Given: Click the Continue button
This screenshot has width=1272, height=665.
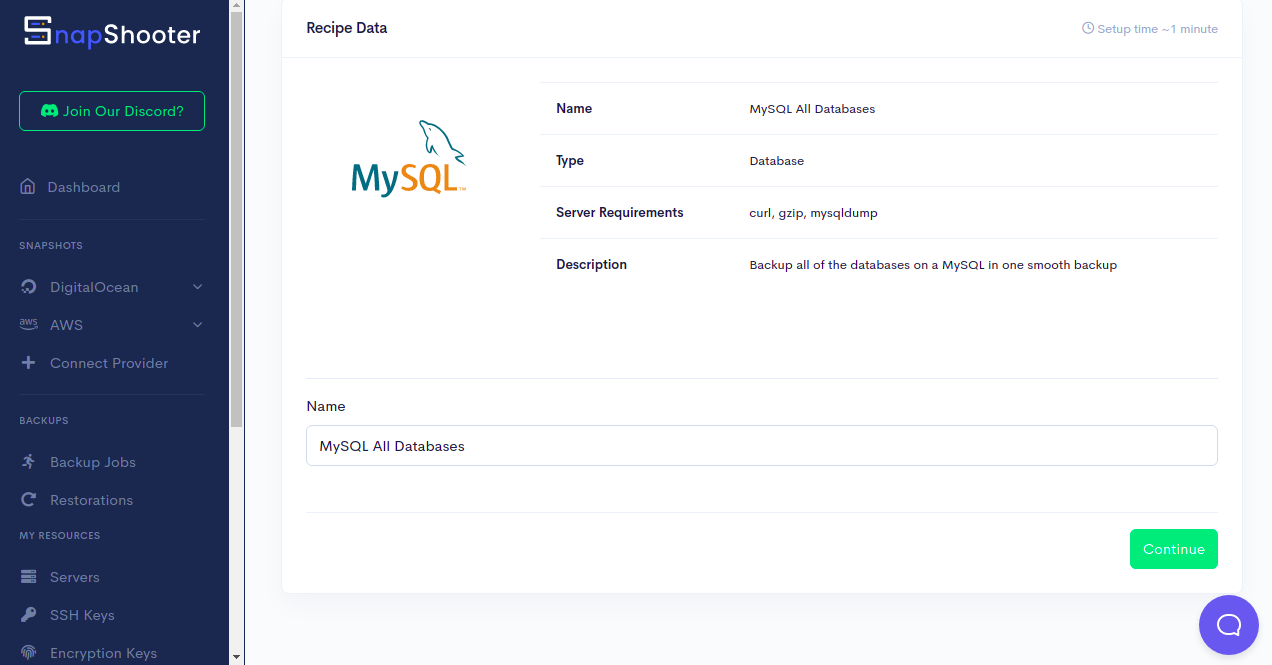Looking at the screenshot, I should (x=1173, y=549).
